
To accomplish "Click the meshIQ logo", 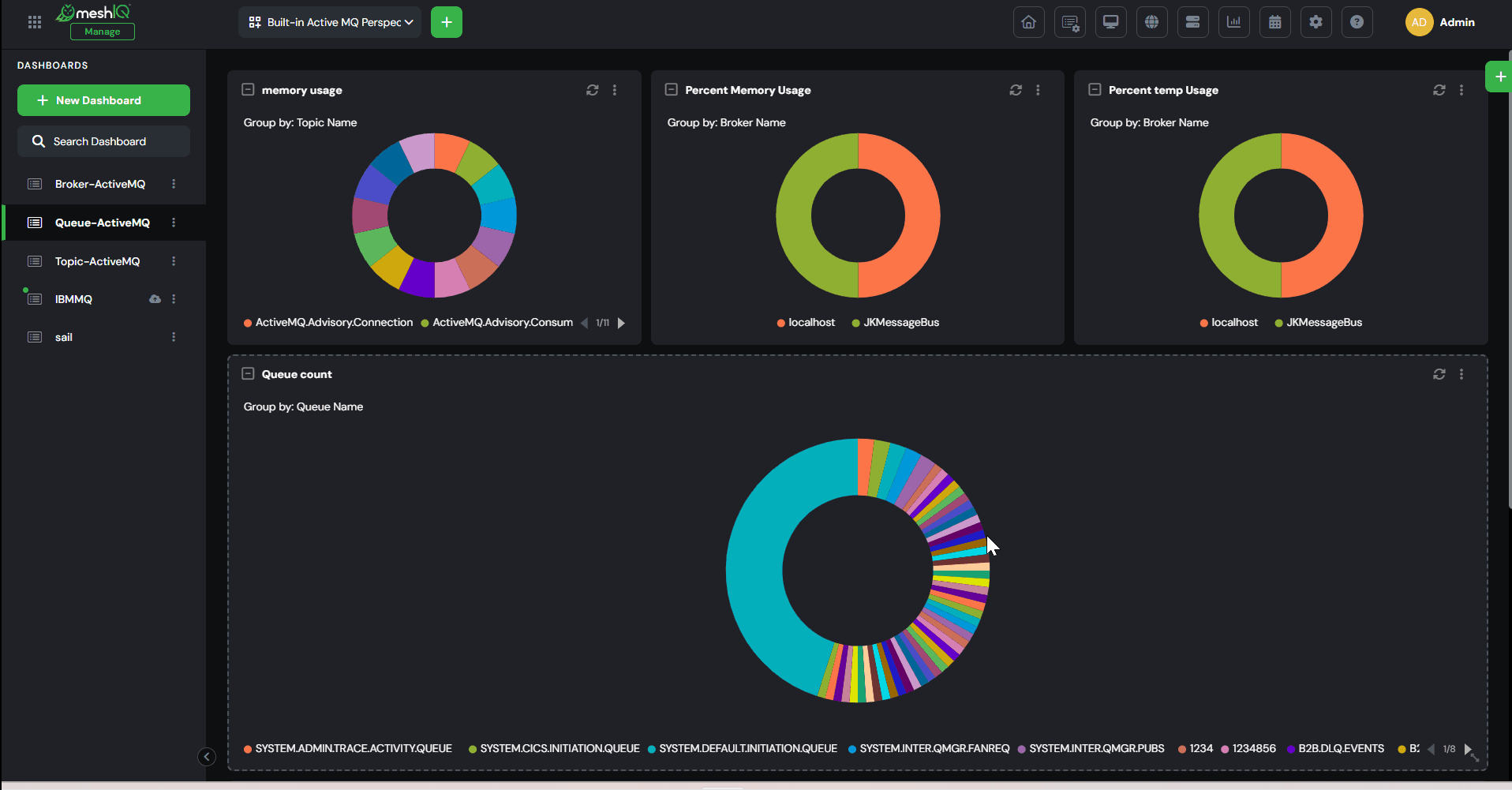I will pyautogui.click(x=93, y=13).
